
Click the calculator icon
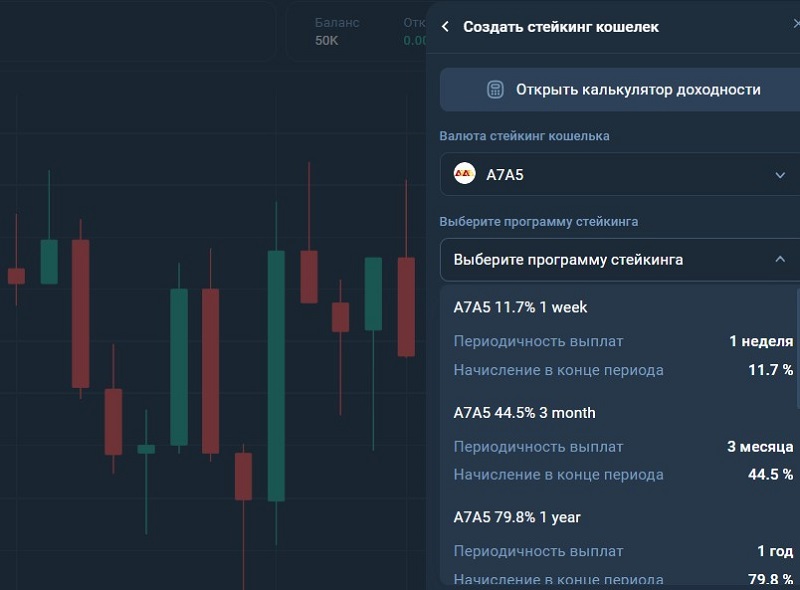pos(495,89)
